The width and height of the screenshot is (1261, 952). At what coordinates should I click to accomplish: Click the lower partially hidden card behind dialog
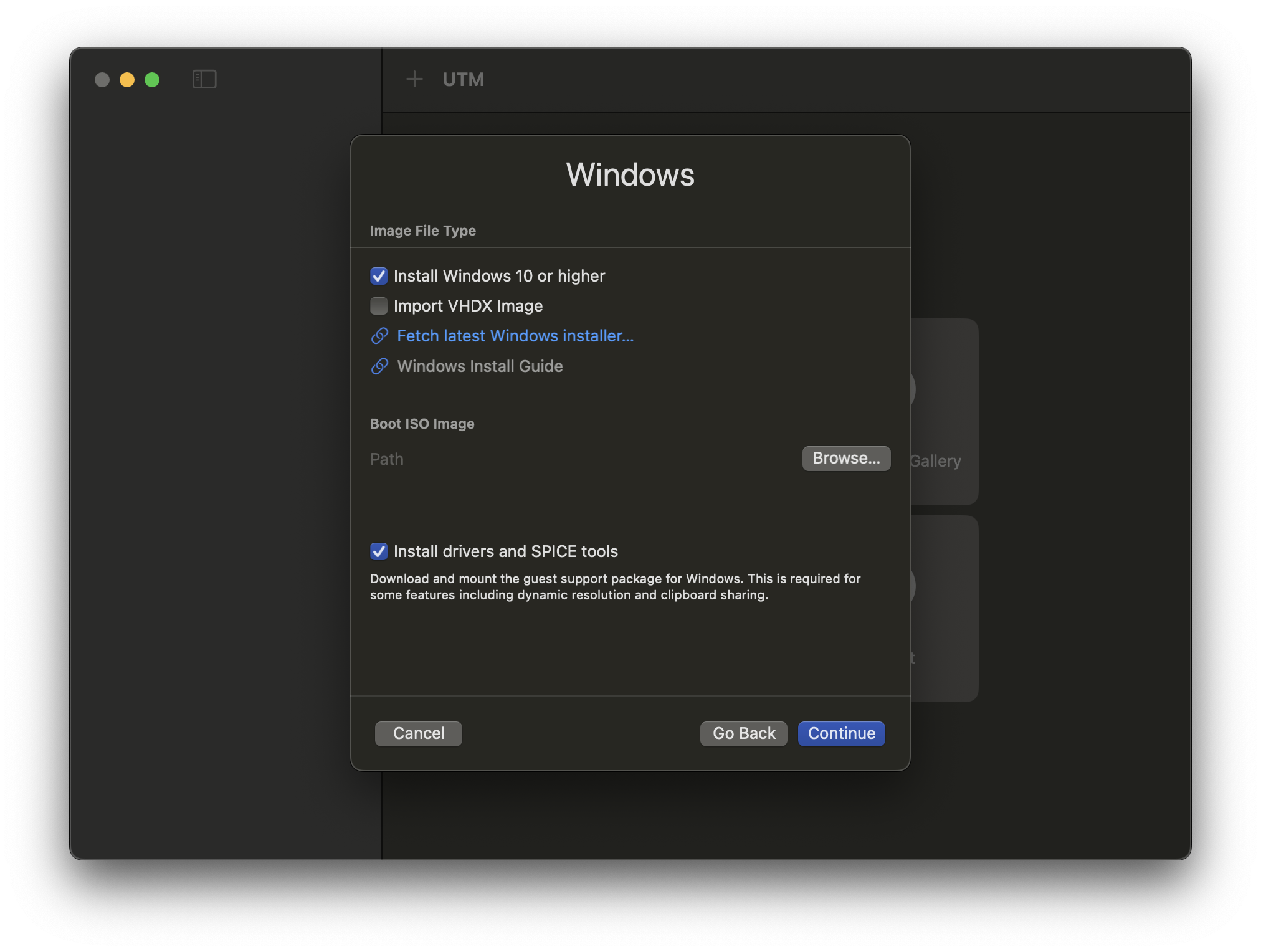pos(945,608)
